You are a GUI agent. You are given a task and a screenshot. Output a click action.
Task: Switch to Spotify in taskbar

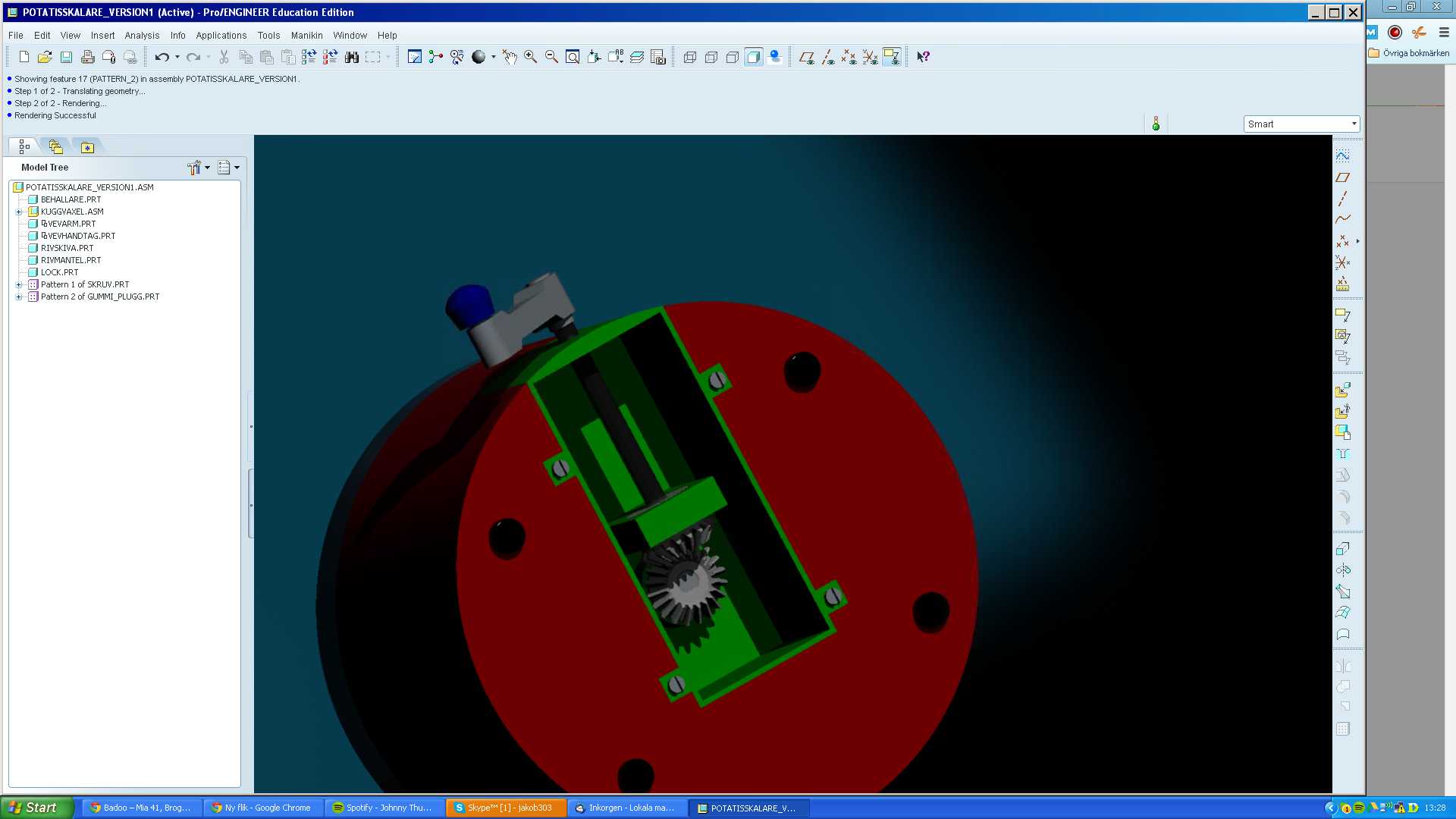[x=385, y=808]
